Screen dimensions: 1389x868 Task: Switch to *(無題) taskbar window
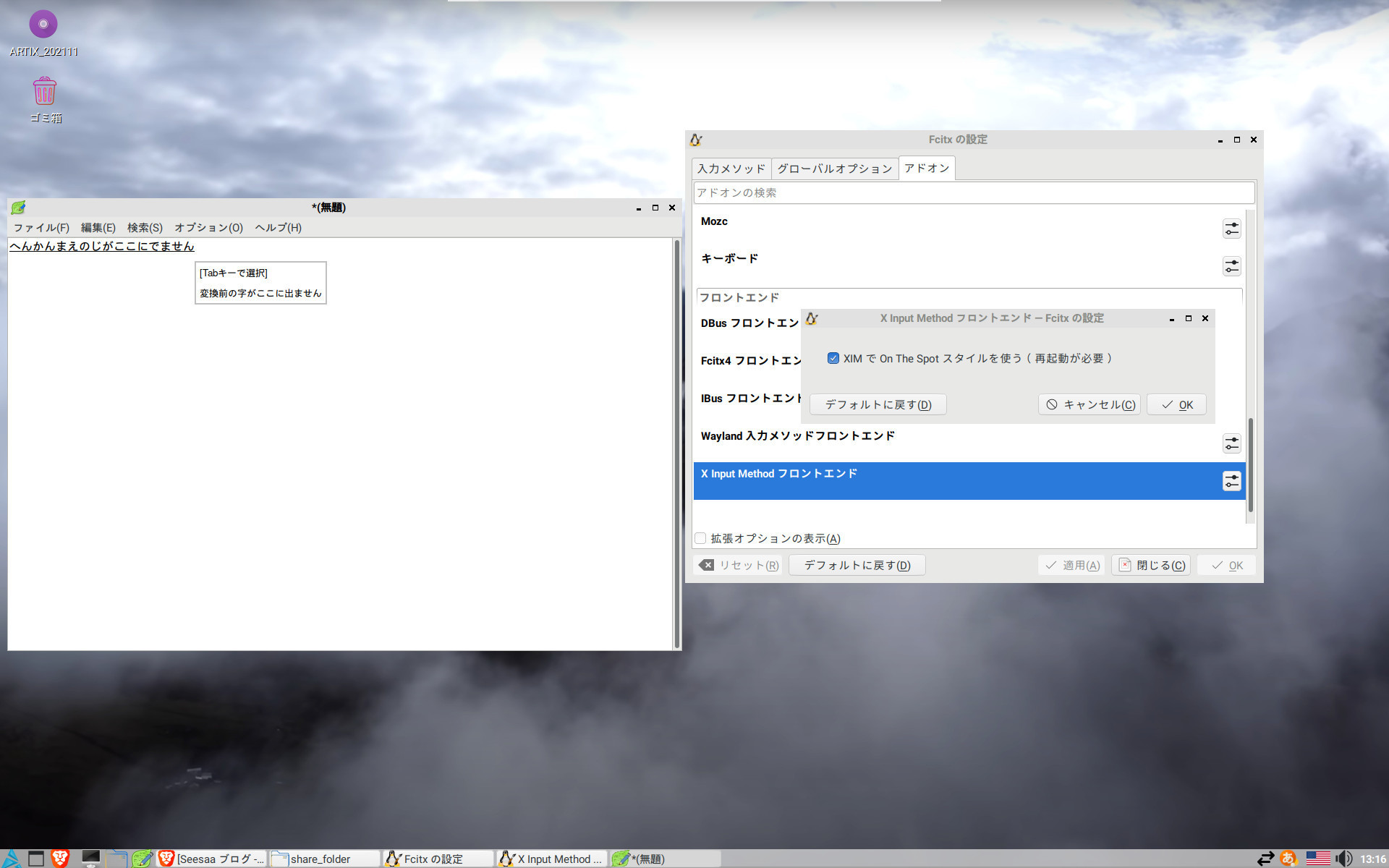pos(665,859)
